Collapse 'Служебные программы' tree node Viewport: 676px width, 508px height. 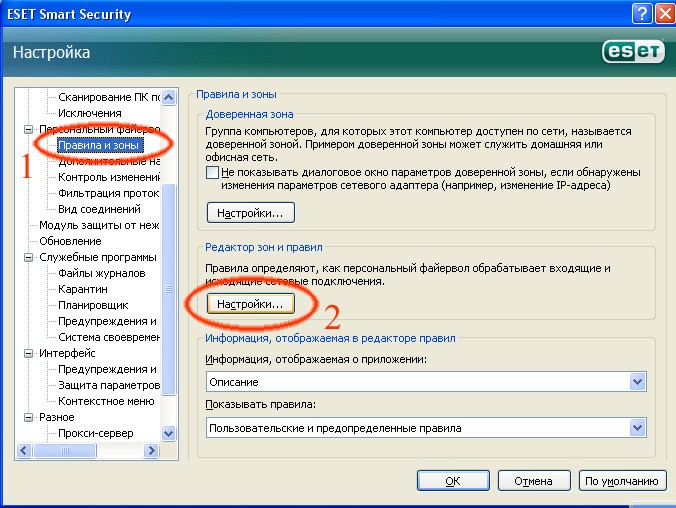tap(28, 257)
